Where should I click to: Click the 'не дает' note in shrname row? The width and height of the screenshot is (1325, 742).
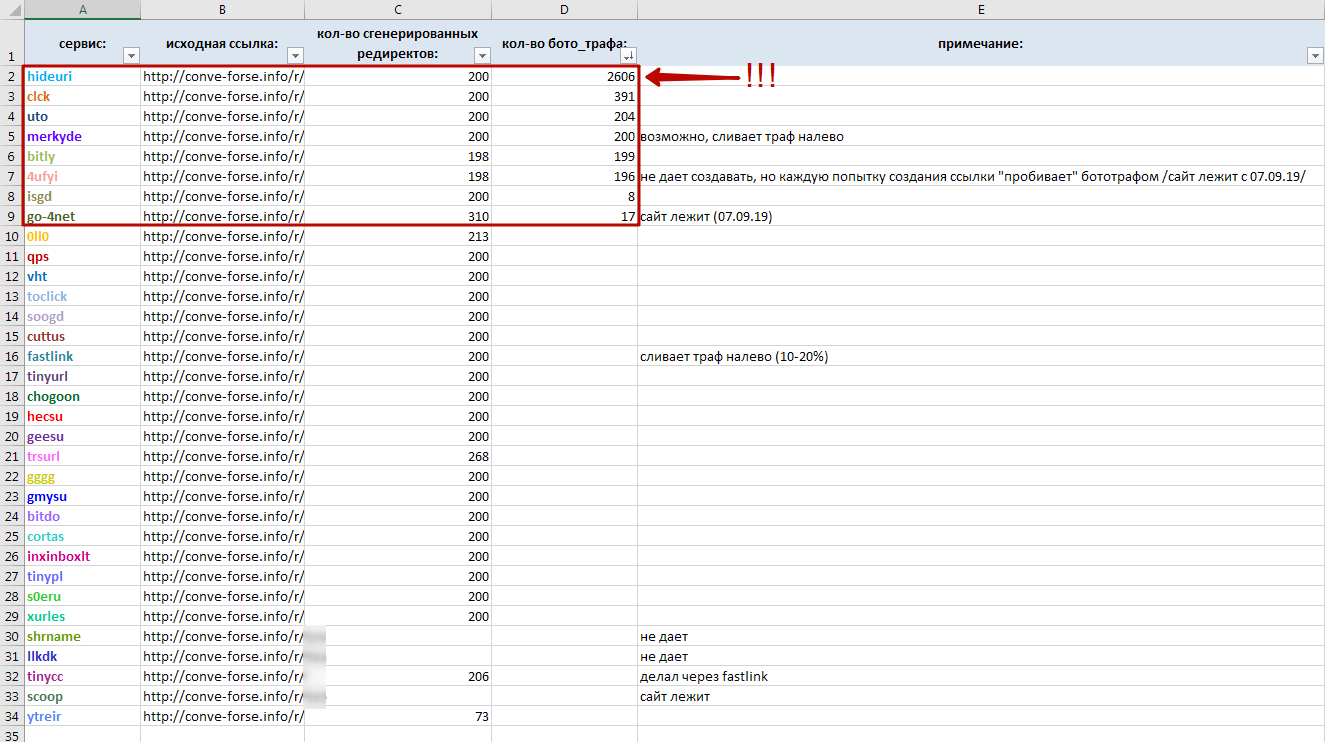[664, 636]
